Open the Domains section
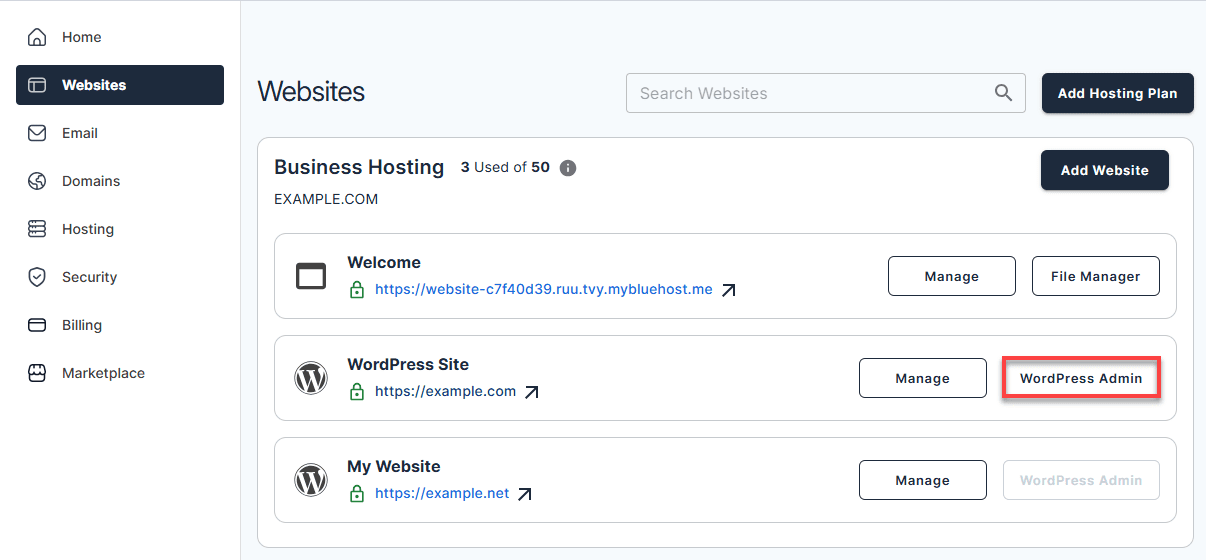1206x560 pixels. (90, 181)
